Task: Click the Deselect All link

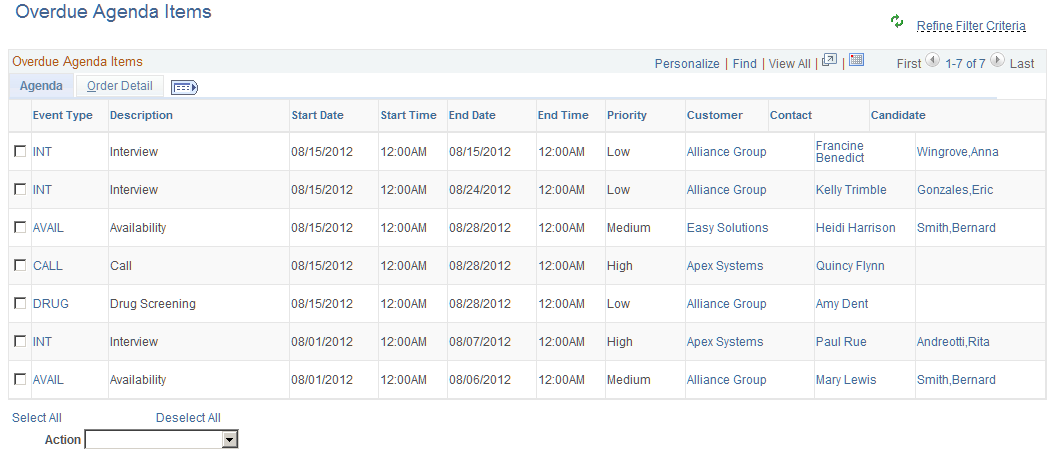Action: pyautogui.click(x=188, y=418)
